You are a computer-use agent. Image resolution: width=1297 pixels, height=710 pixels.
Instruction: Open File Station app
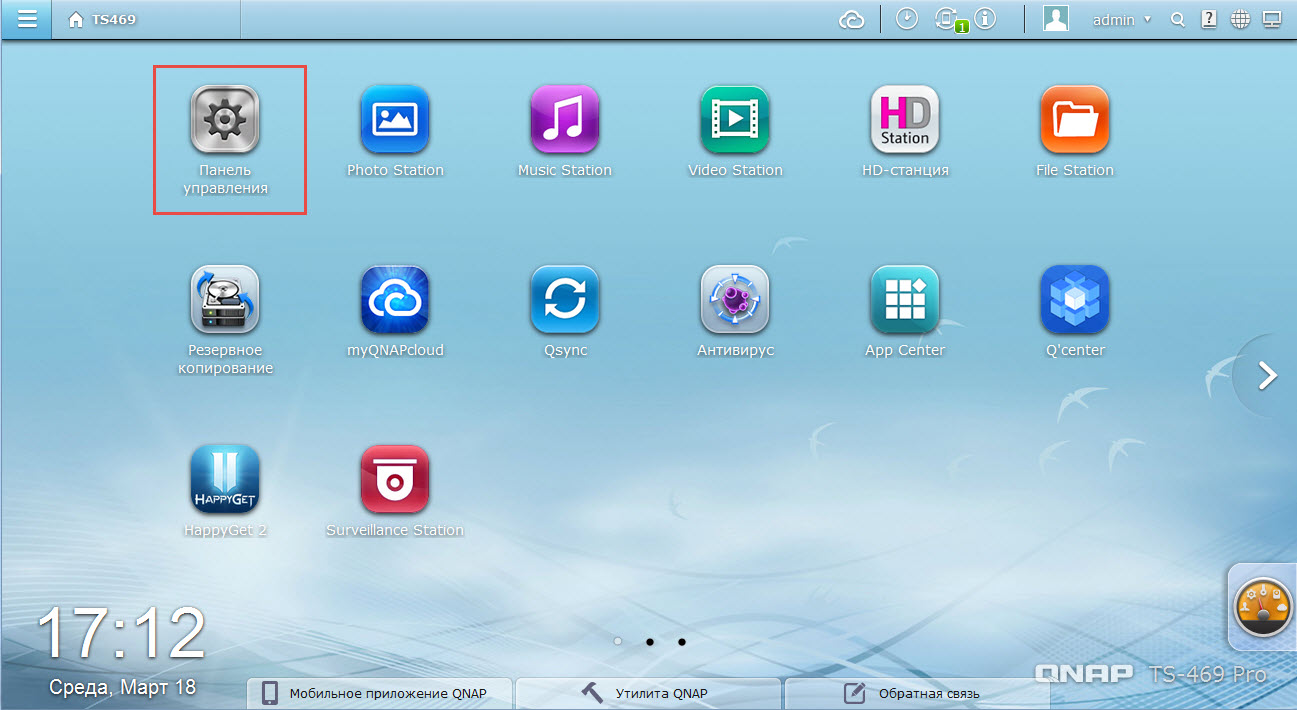coord(1075,121)
